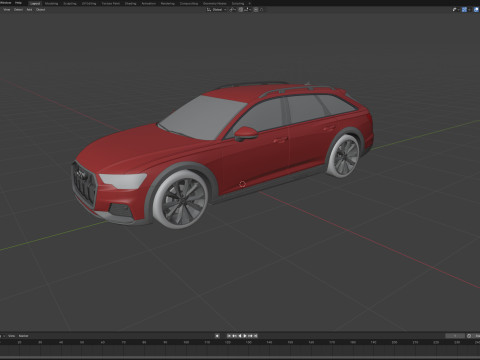Open the snapping options dropdown
Screen dimensions: 480x360
pyautogui.click(x=248, y=10)
